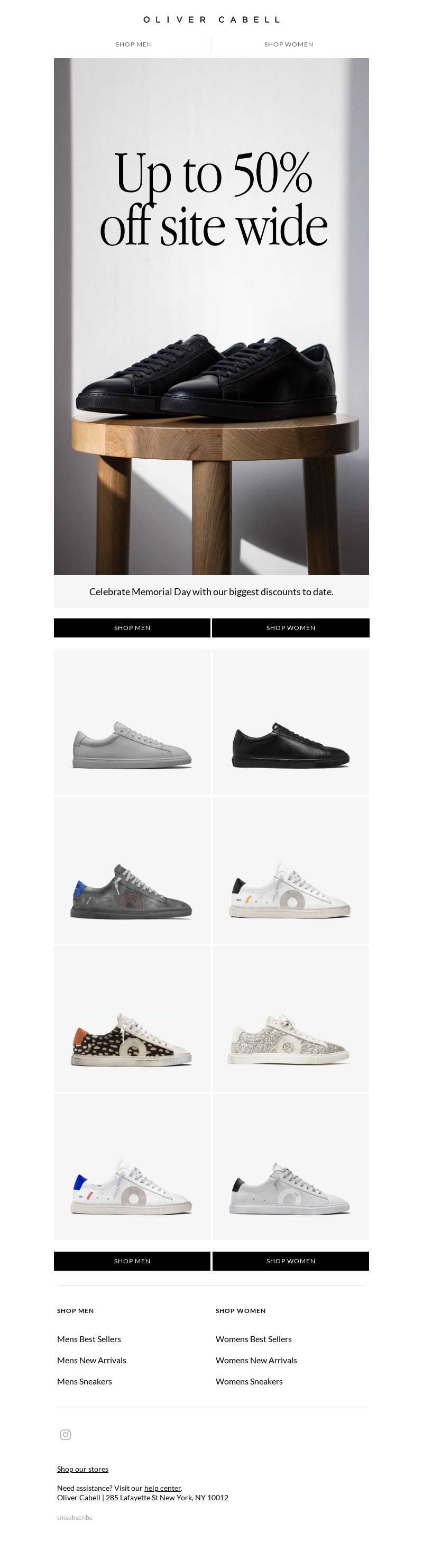Open the dark grey sneaker with blue heel
This screenshot has height=1568, width=423.
[x=132, y=870]
